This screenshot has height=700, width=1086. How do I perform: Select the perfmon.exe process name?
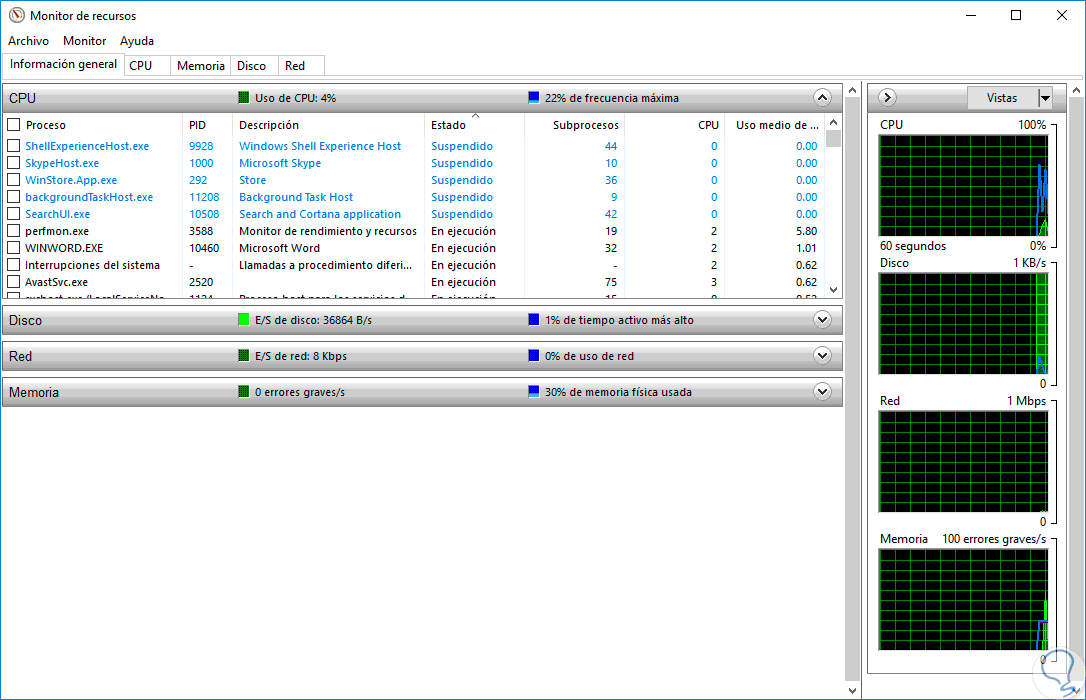click(x=57, y=231)
